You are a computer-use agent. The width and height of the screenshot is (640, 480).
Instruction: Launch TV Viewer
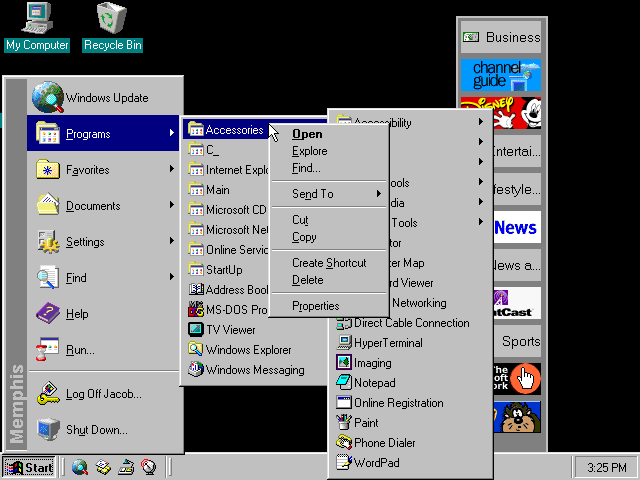click(255, 330)
